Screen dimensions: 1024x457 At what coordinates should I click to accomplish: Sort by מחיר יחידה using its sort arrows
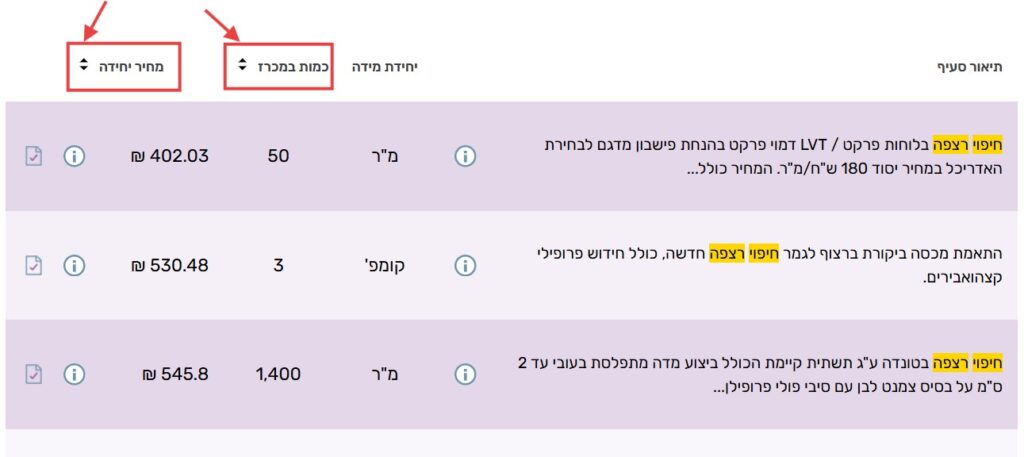[x=83, y=66]
